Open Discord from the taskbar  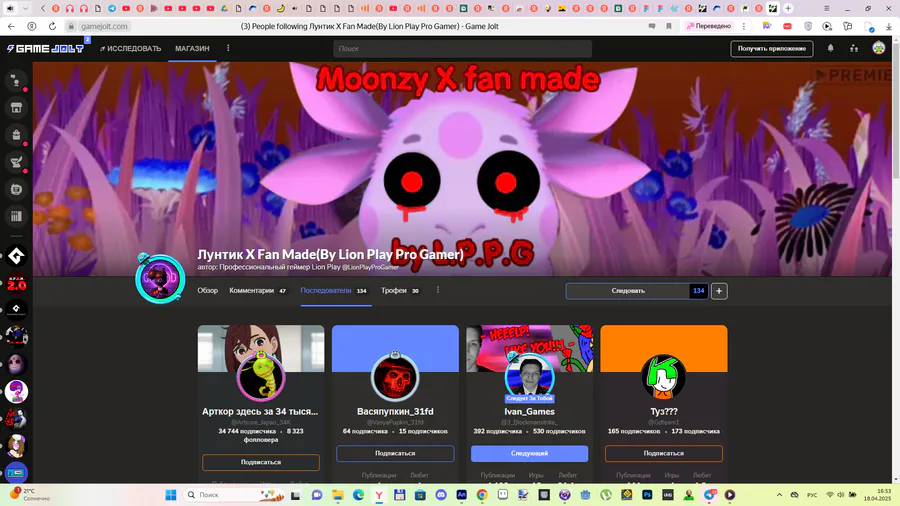coord(441,495)
